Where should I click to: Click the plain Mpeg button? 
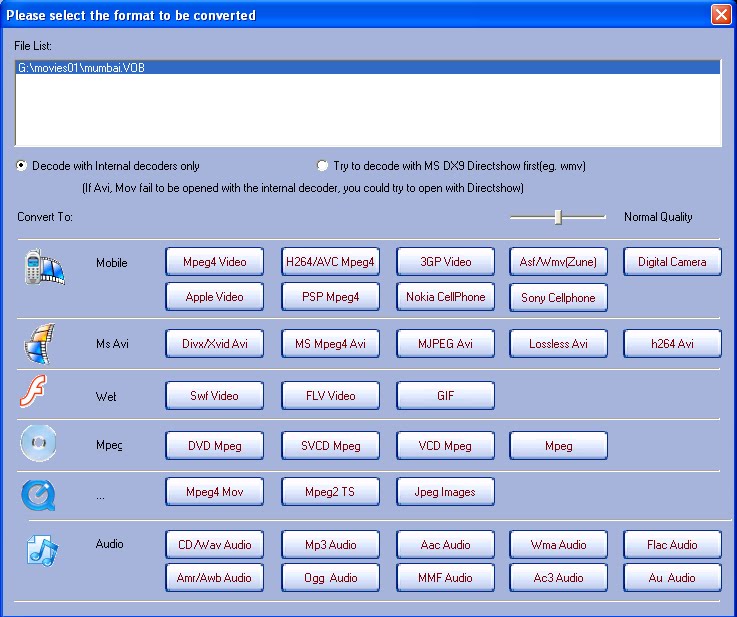pyautogui.click(x=558, y=445)
